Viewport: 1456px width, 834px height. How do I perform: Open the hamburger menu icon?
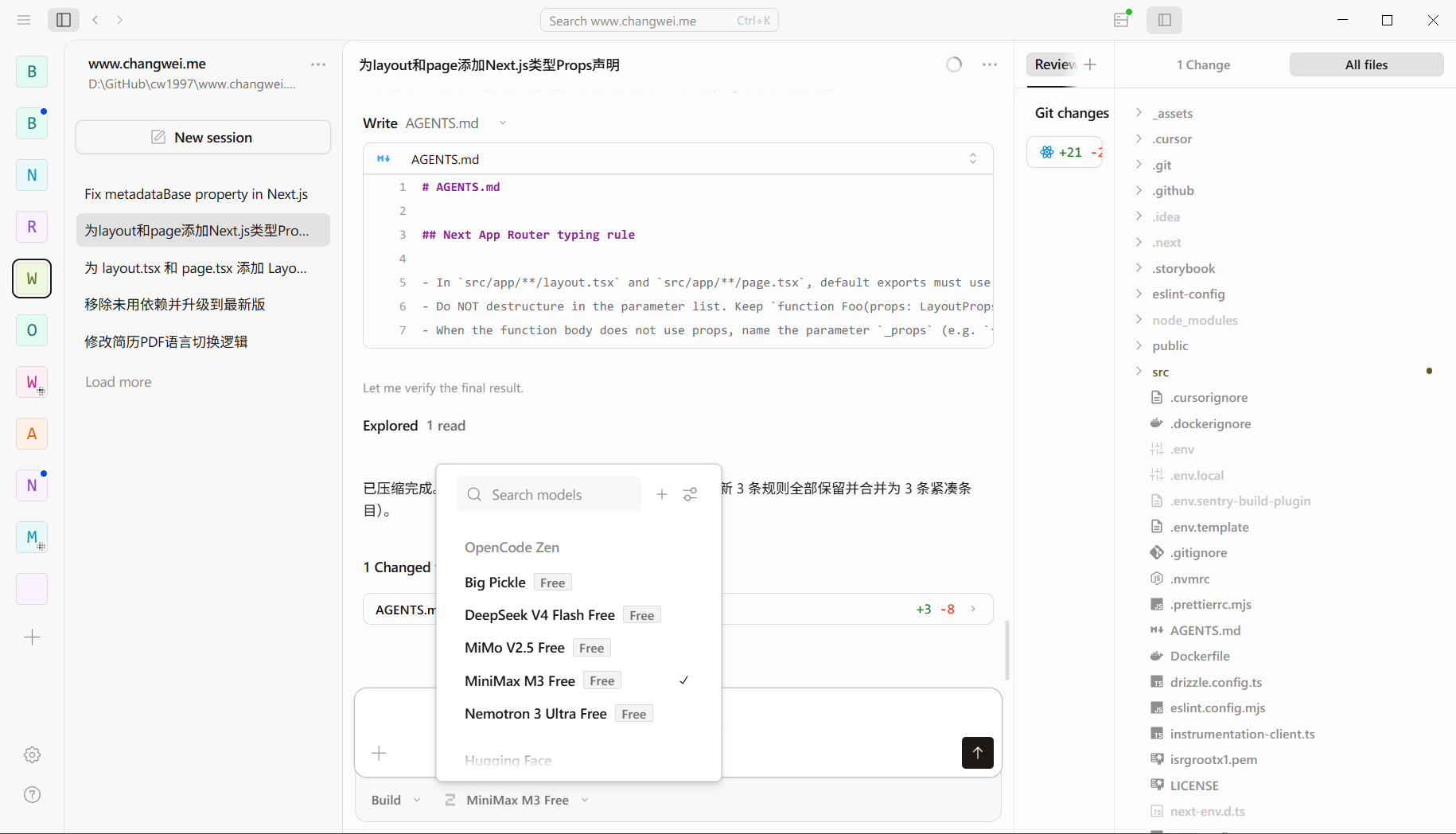coord(24,20)
